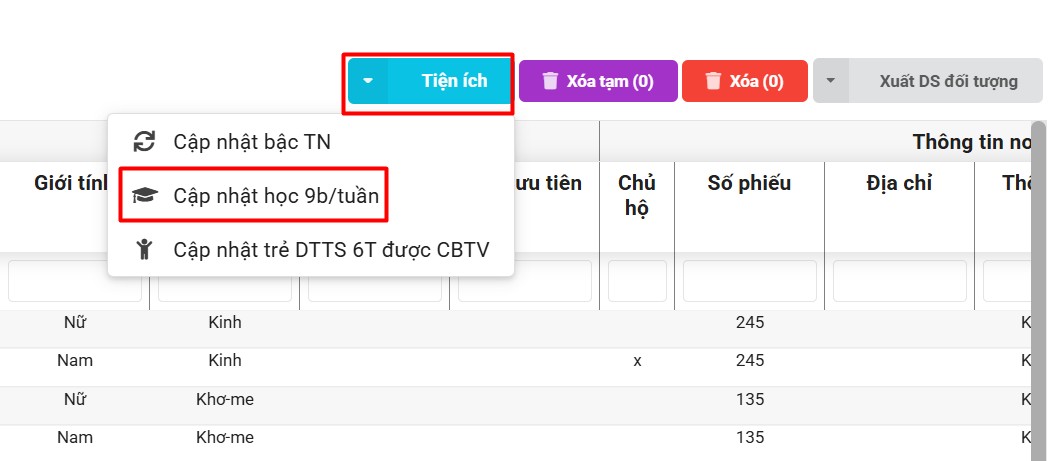Screen dimensions: 1054x461
Task: Select the x mark in Chủ hộ column
Action: point(637,361)
